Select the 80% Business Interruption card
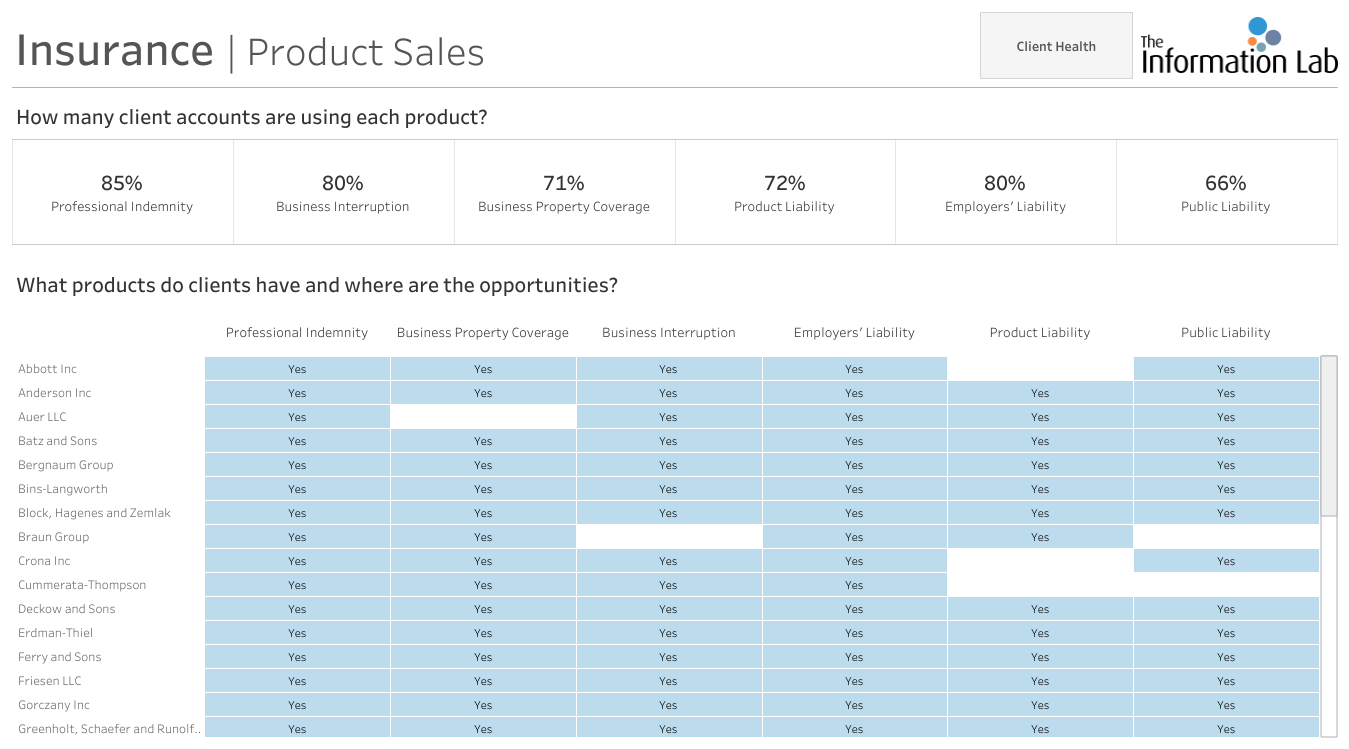 click(x=343, y=193)
